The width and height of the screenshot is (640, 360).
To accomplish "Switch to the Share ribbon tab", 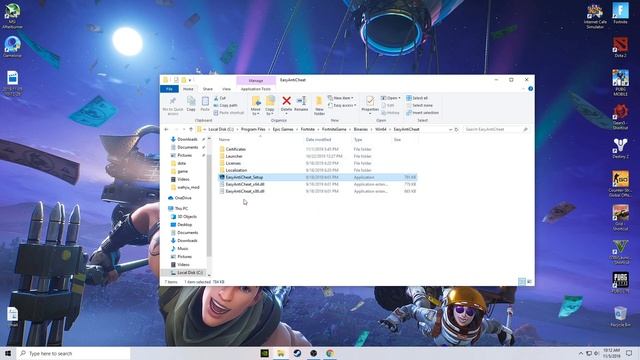I will 208,89.
